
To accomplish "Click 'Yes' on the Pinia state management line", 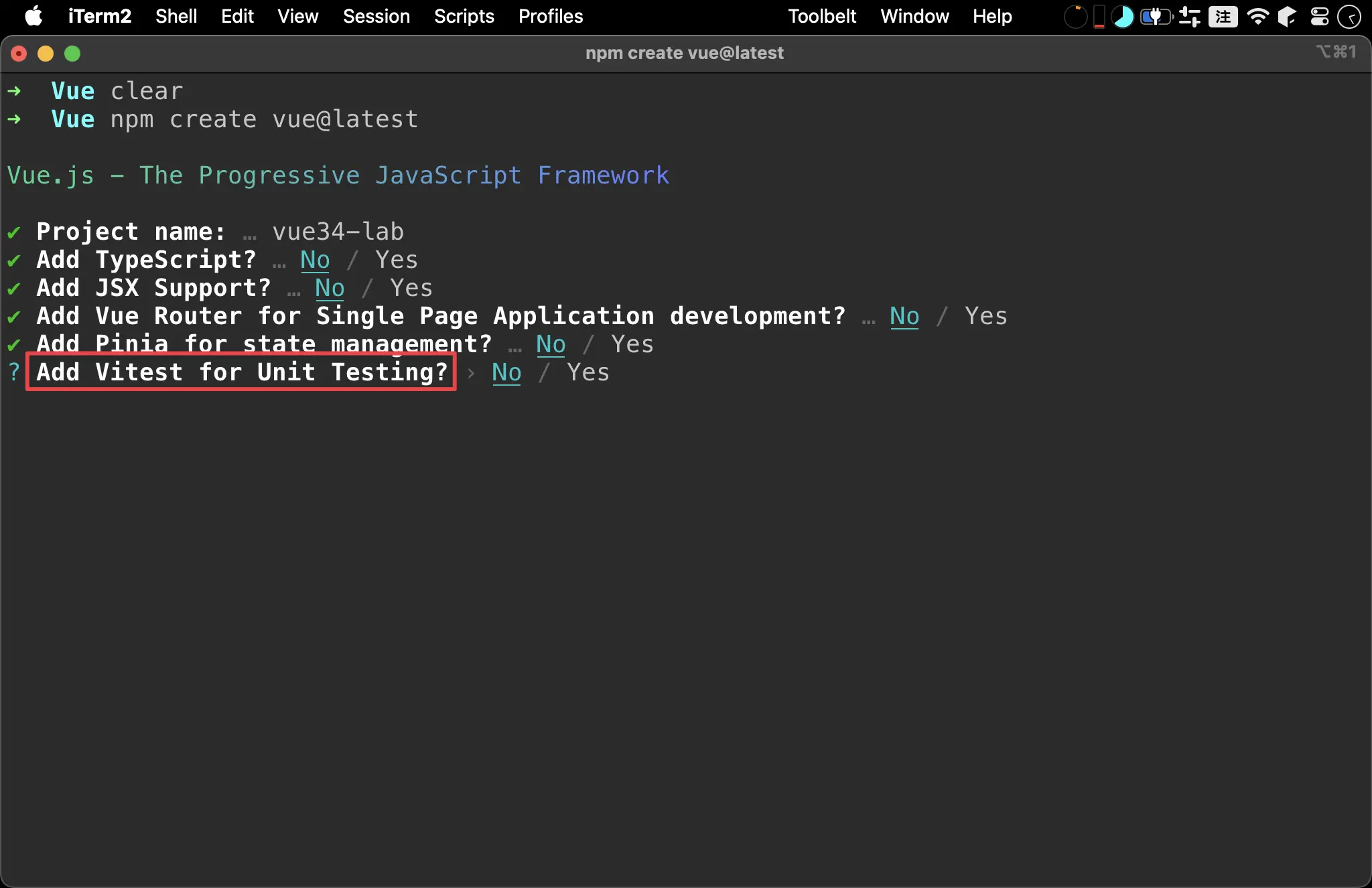I will [632, 344].
